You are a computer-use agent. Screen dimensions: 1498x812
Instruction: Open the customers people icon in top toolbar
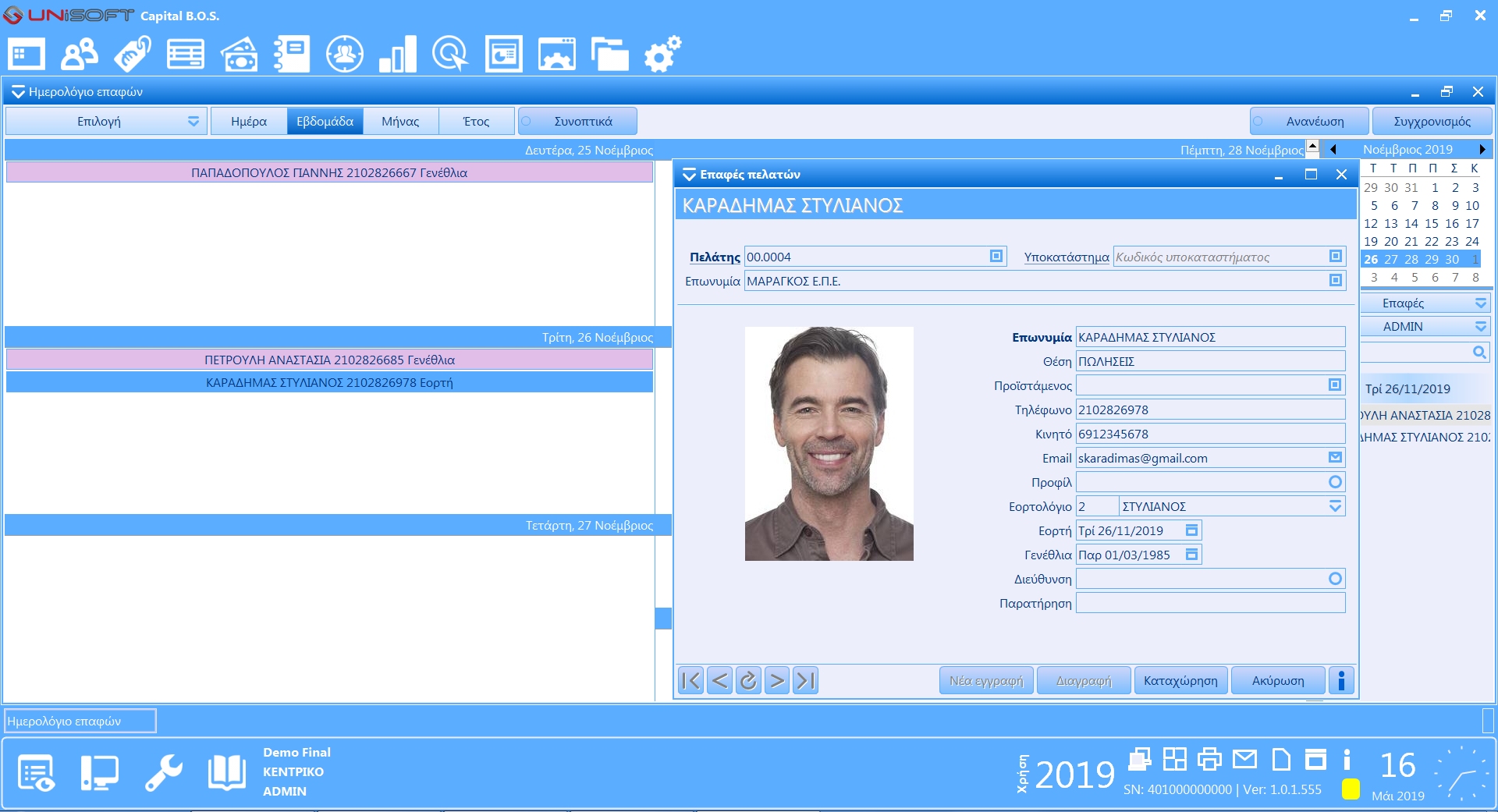click(80, 55)
